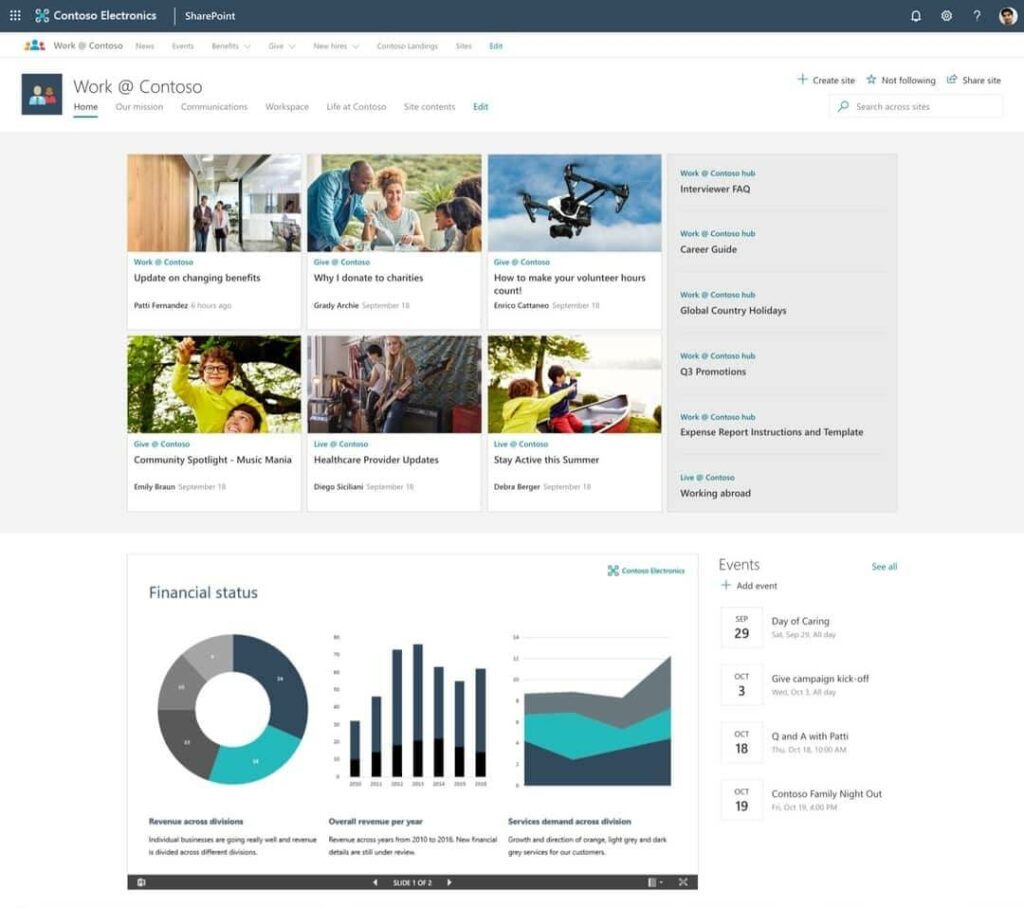Switch to Our mission tab
The width and height of the screenshot is (1024, 908).
pyautogui.click(x=139, y=106)
